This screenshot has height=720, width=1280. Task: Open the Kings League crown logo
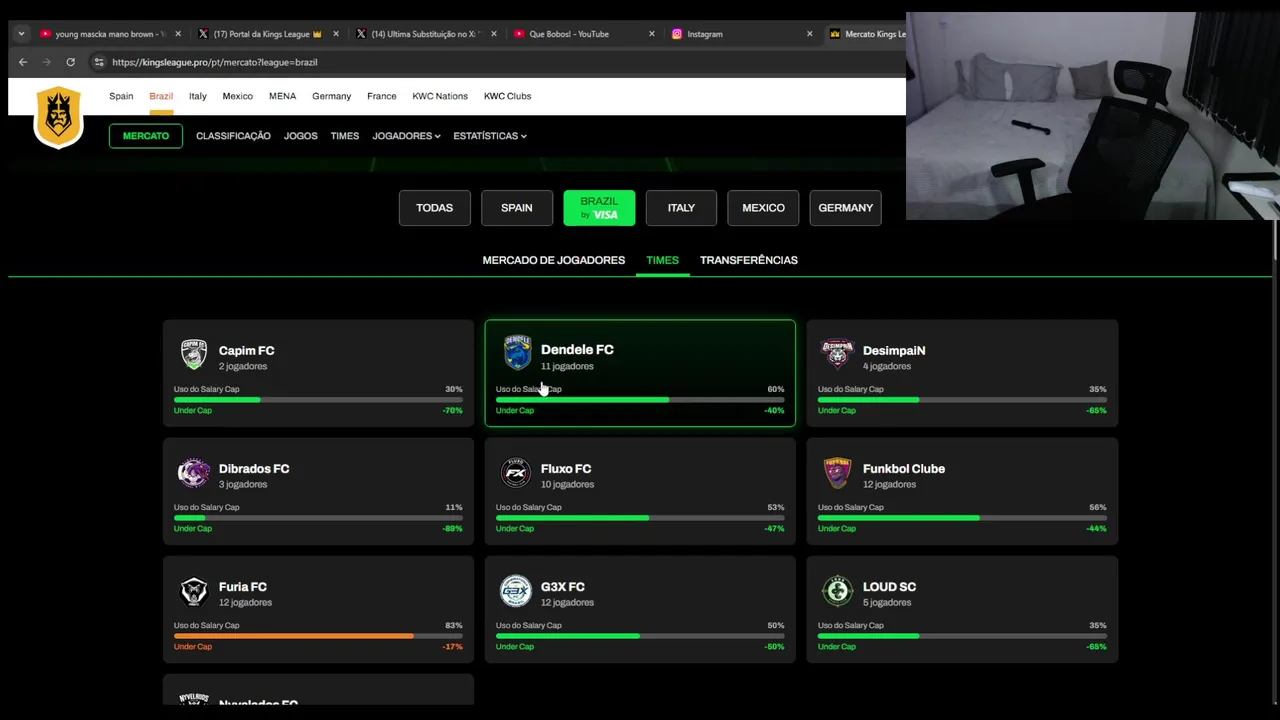pyautogui.click(x=58, y=117)
